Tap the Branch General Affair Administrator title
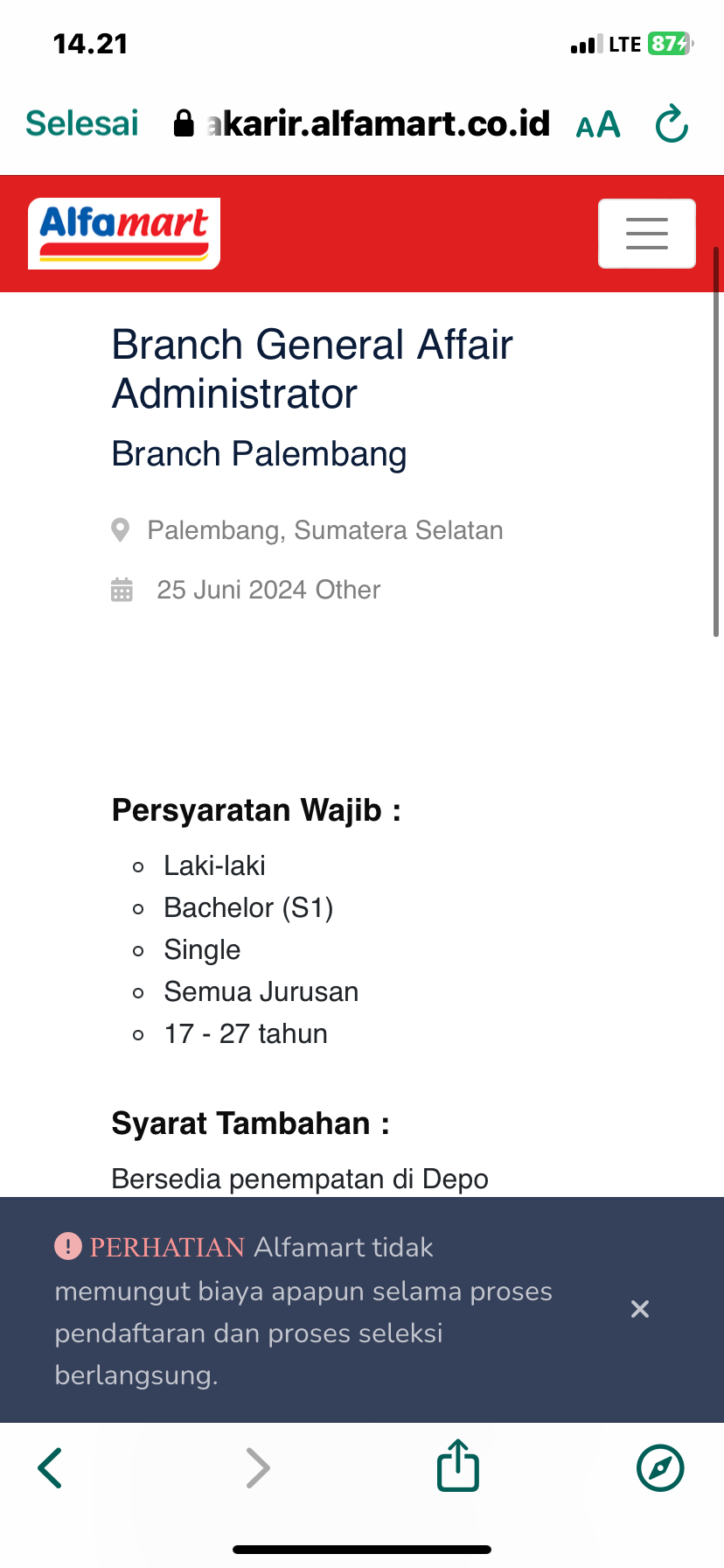Image resolution: width=724 pixels, height=1568 pixels. pos(312,368)
